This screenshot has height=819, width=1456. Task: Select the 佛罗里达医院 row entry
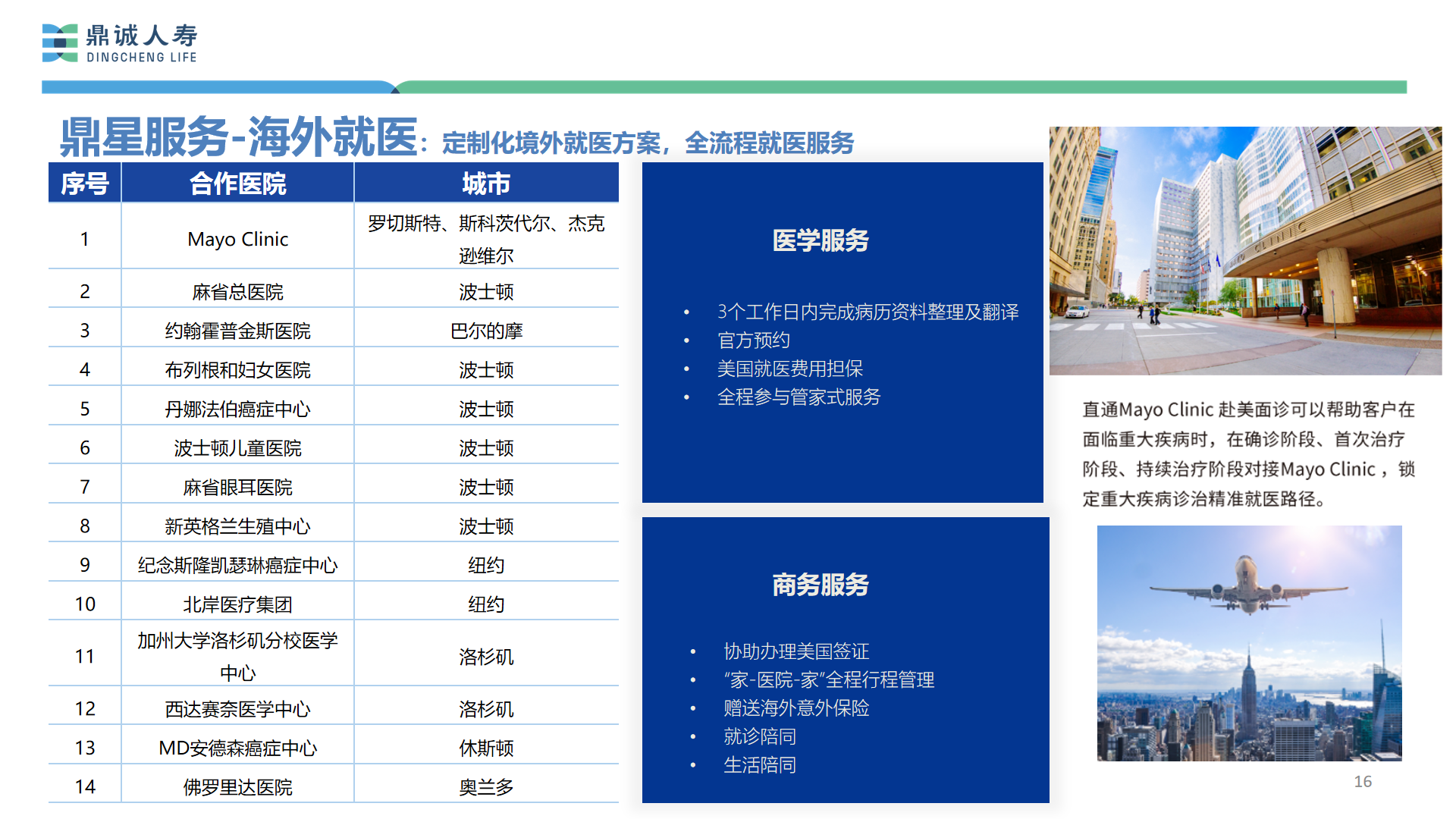tap(237, 787)
